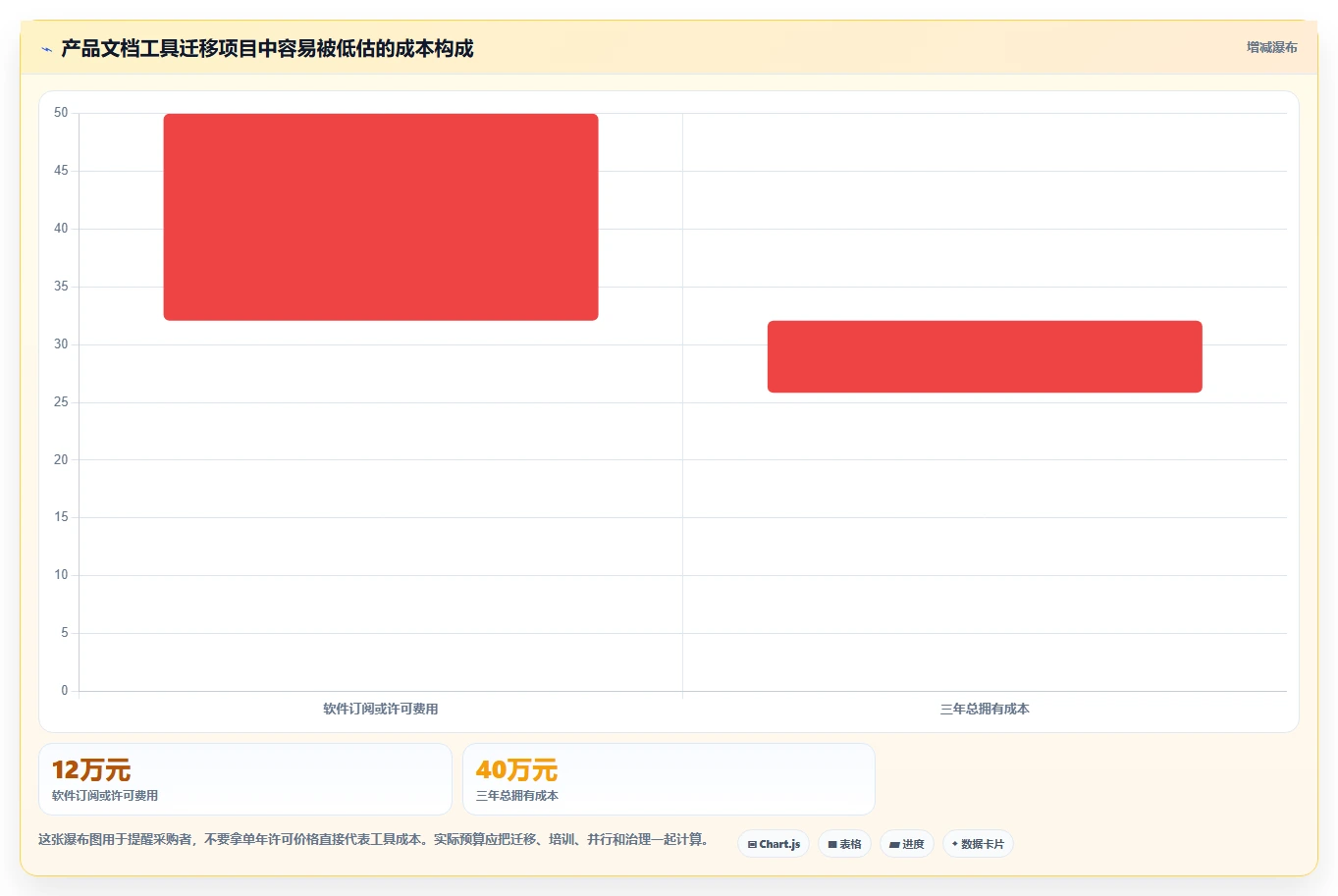Open the 40万元 data card
This screenshot has width=1338, height=896.
click(x=669, y=779)
